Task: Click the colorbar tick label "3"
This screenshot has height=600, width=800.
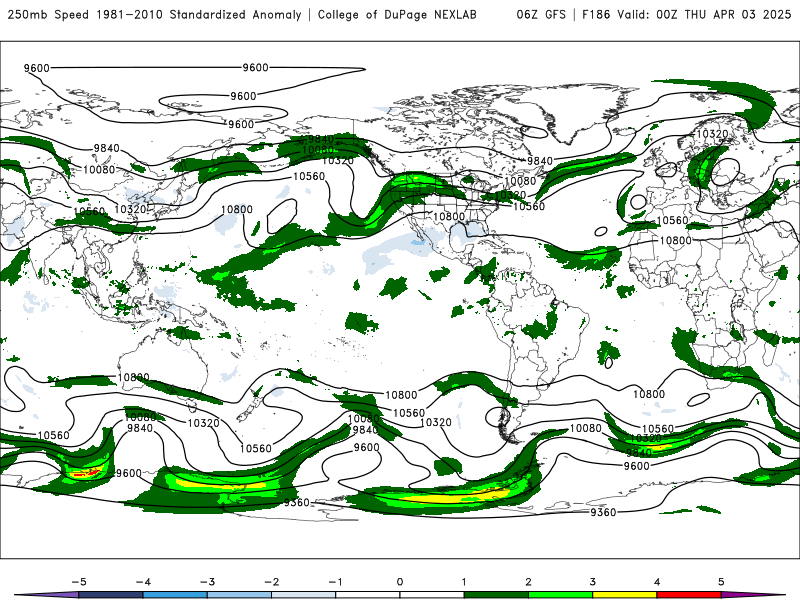Action: coord(592,582)
